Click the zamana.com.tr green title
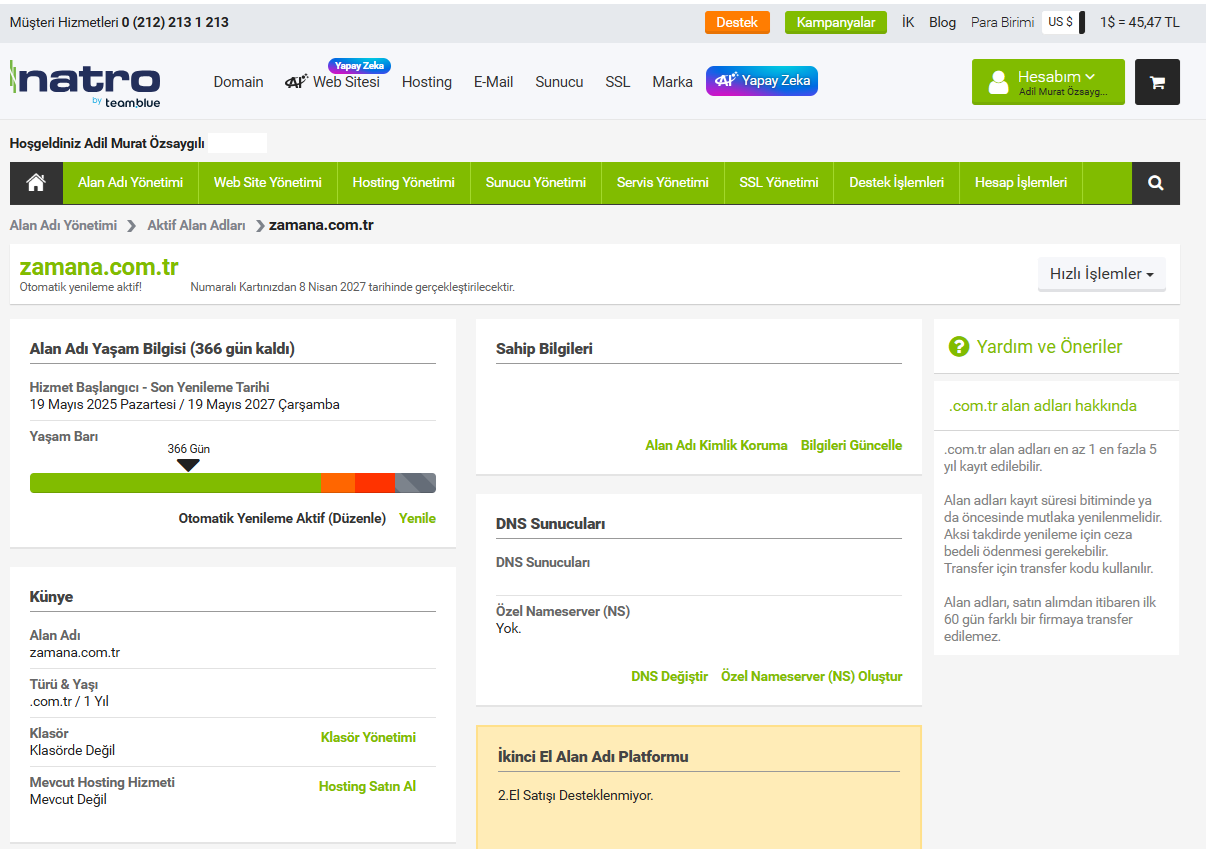Screen dimensions: 1206x849 (x=99, y=267)
